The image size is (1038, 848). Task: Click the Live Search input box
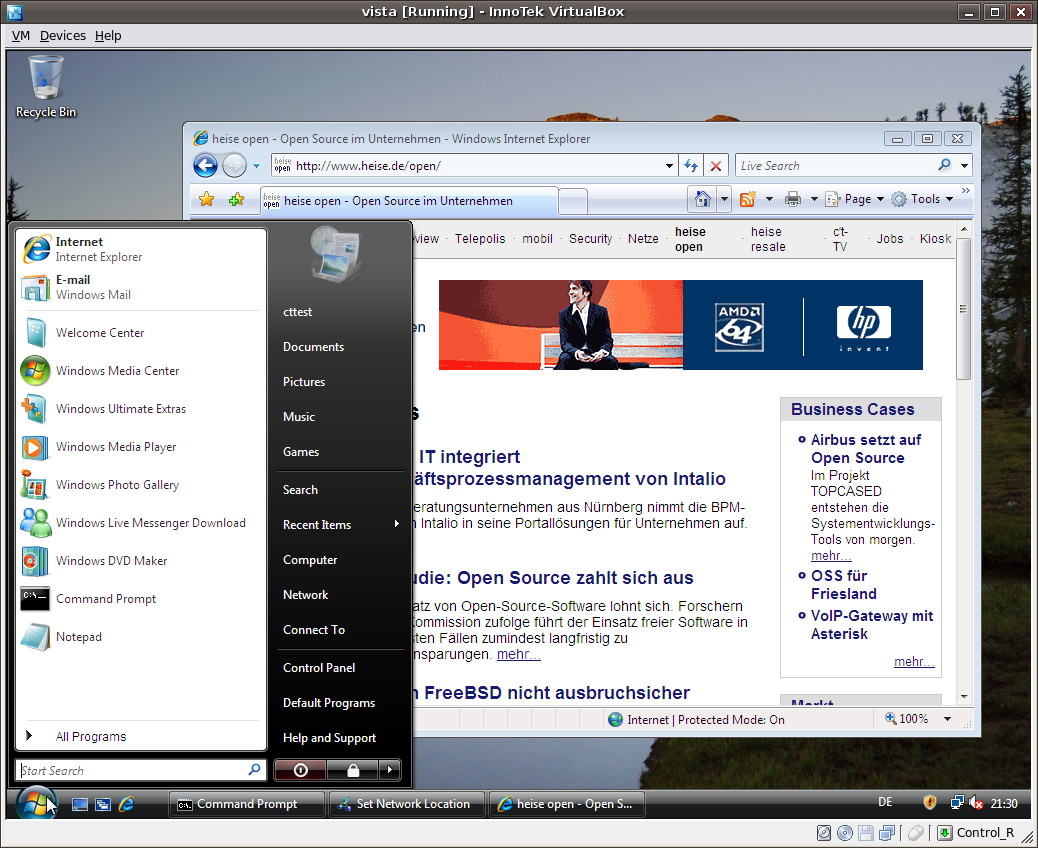pyautogui.click(x=835, y=165)
